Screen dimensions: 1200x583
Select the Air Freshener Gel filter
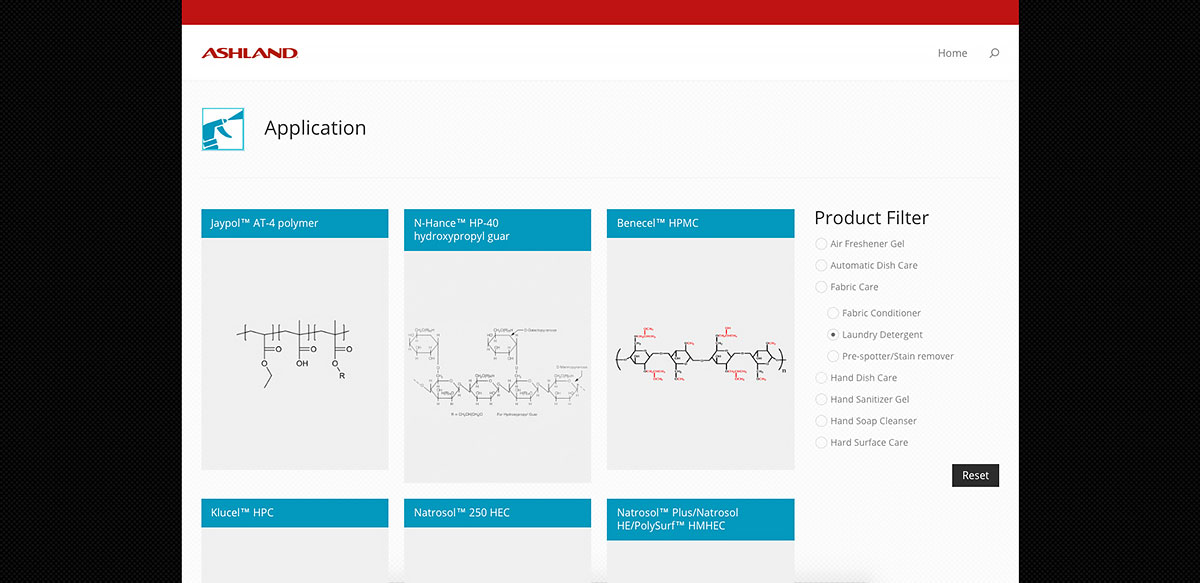[x=822, y=244]
